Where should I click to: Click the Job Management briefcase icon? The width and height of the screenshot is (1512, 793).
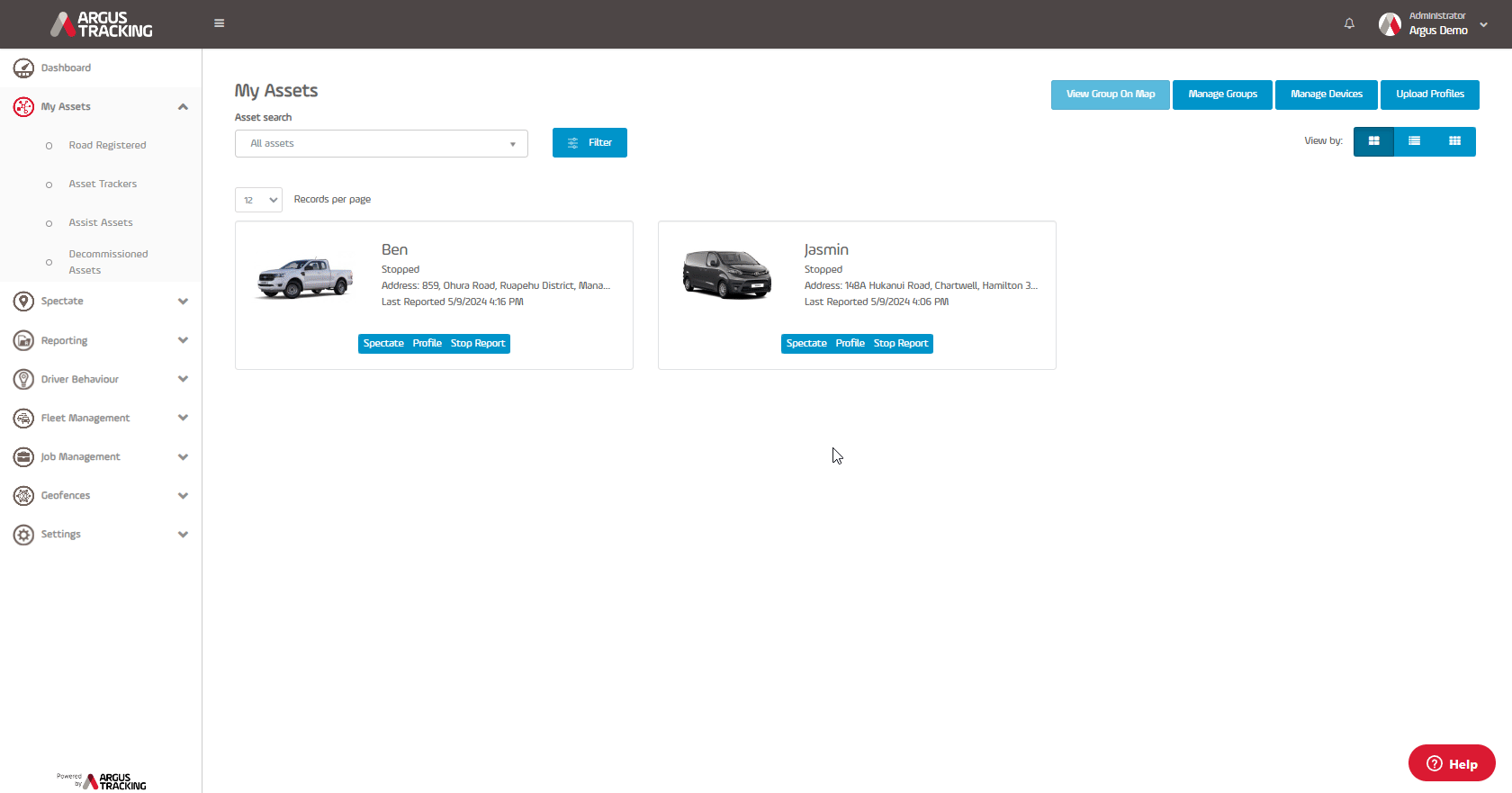[x=23, y=456]
